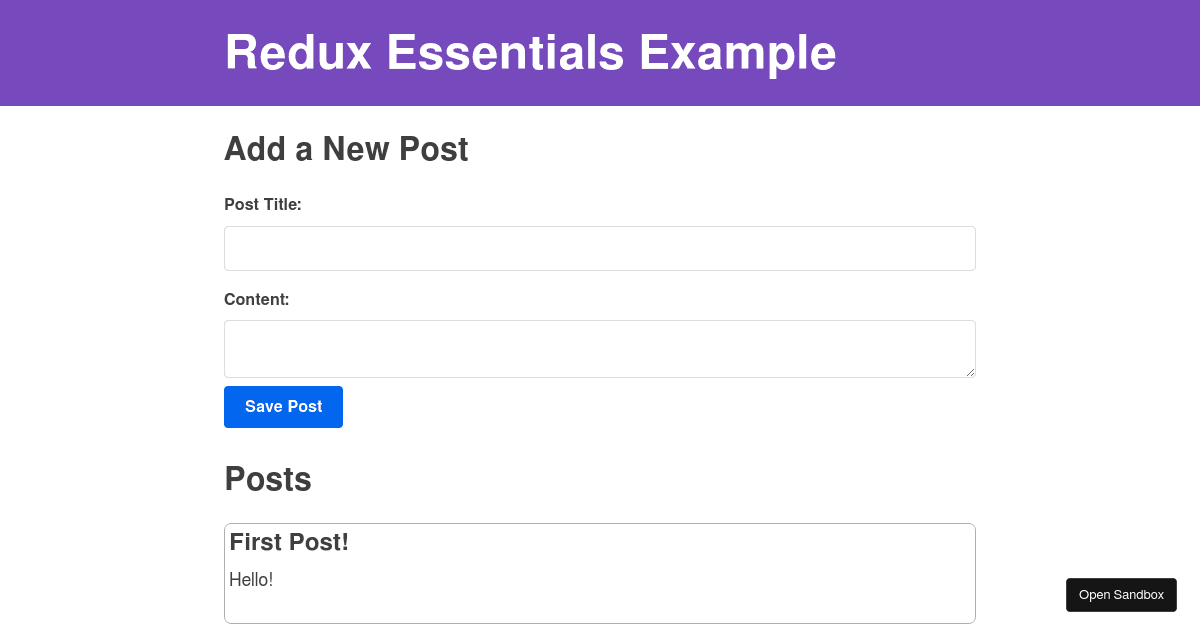Click blank purple header area right of title
The height and width of the screenshot is (630, 1200).
(1010, 53)
